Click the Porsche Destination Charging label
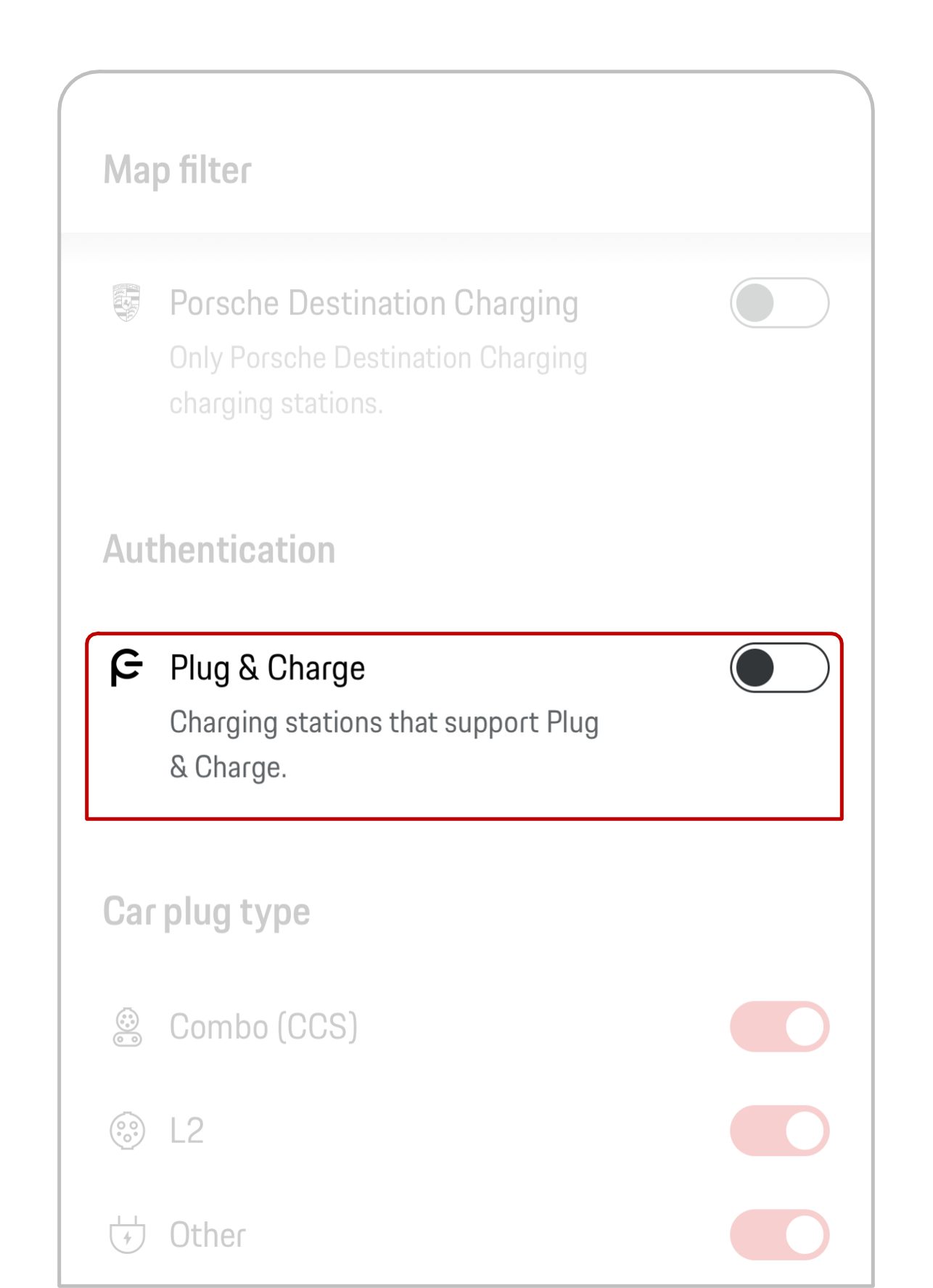Screen dimensions: 933x1288 pyautogui.click(x=374, y=303)
